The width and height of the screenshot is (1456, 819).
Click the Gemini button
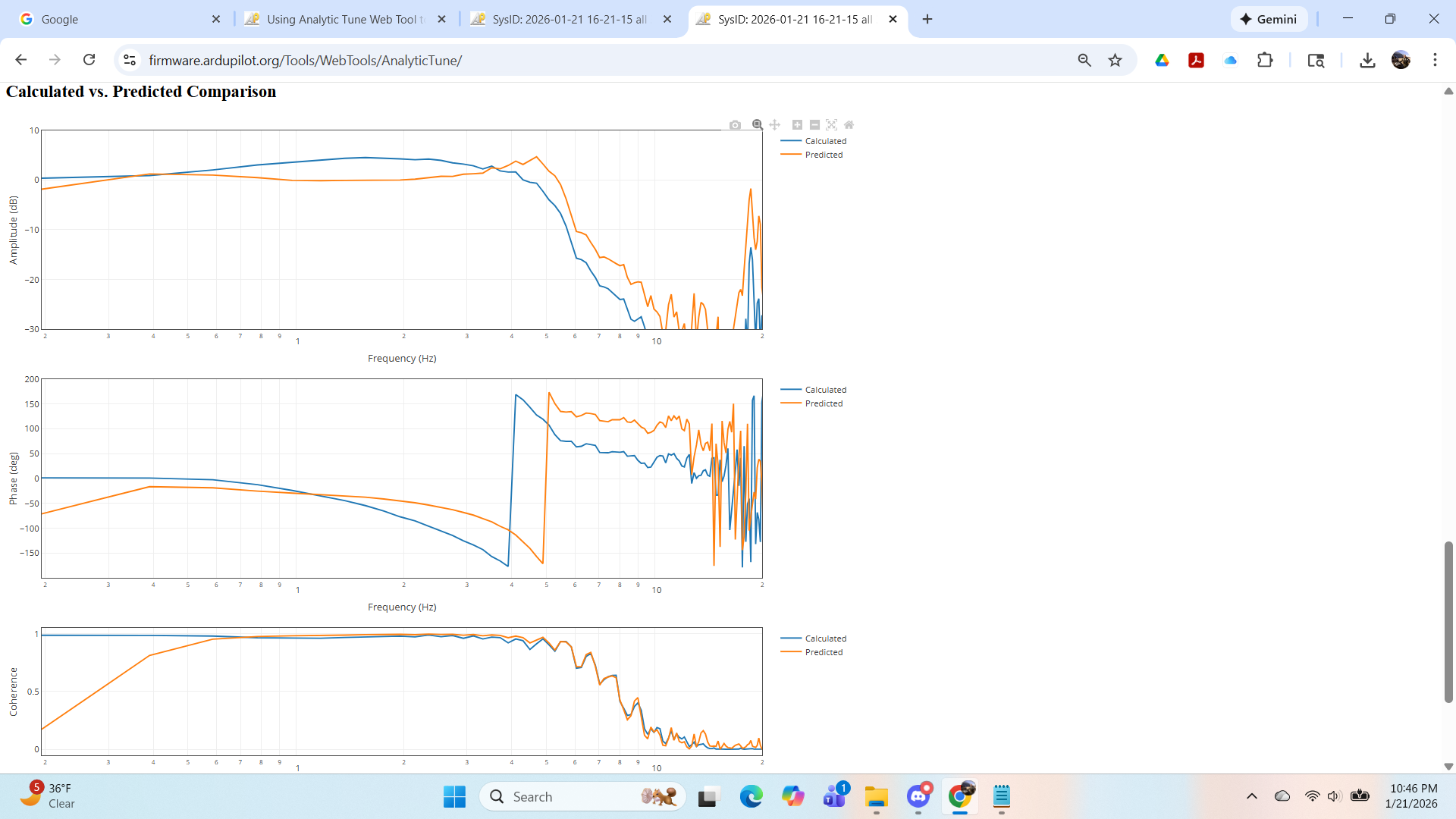pyautogui.click(x=1269, y=19)
